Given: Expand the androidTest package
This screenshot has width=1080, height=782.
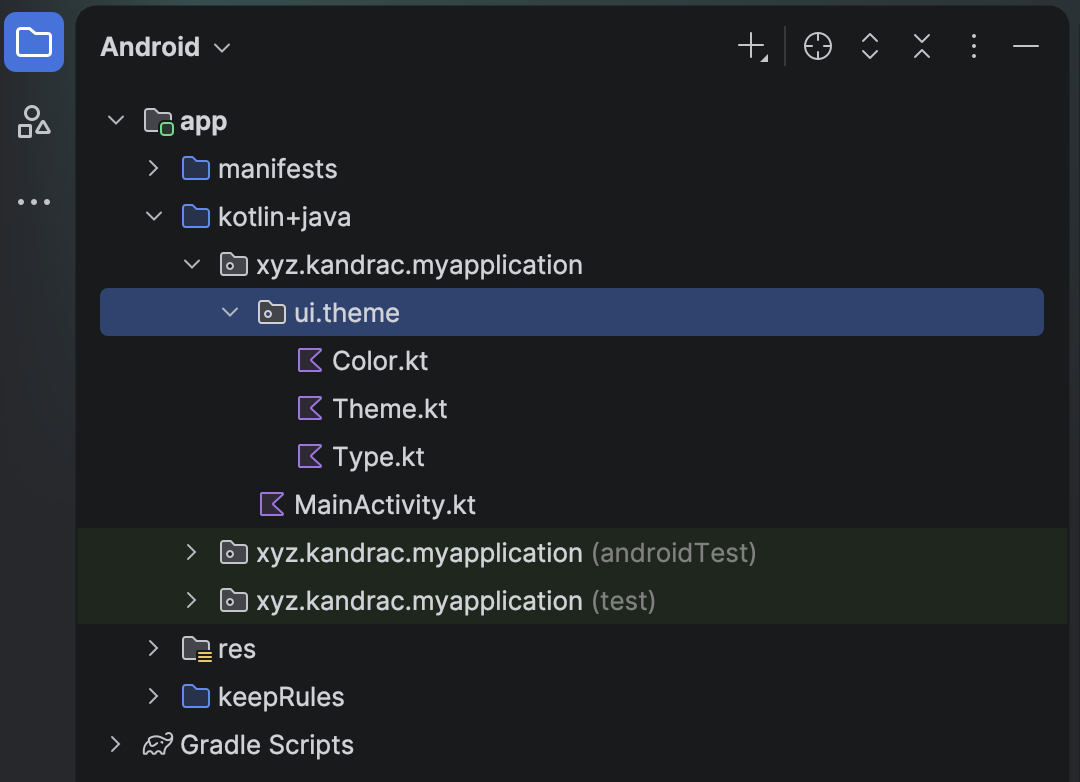Looking at the screenshot, I should 191,553.
